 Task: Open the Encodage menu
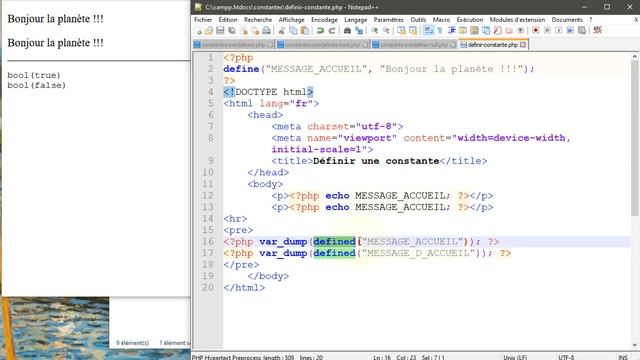[324, 20]
